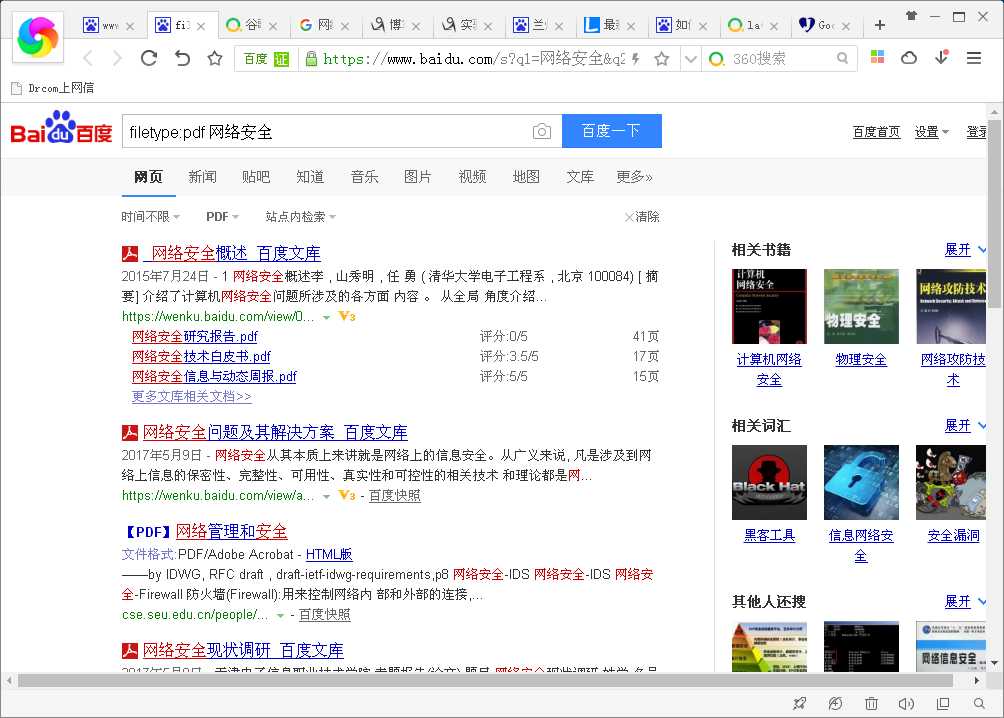1004x718 pixels.
Task: Open 网络安全概述_百度文库 result
Action: [x=232, y=254]
